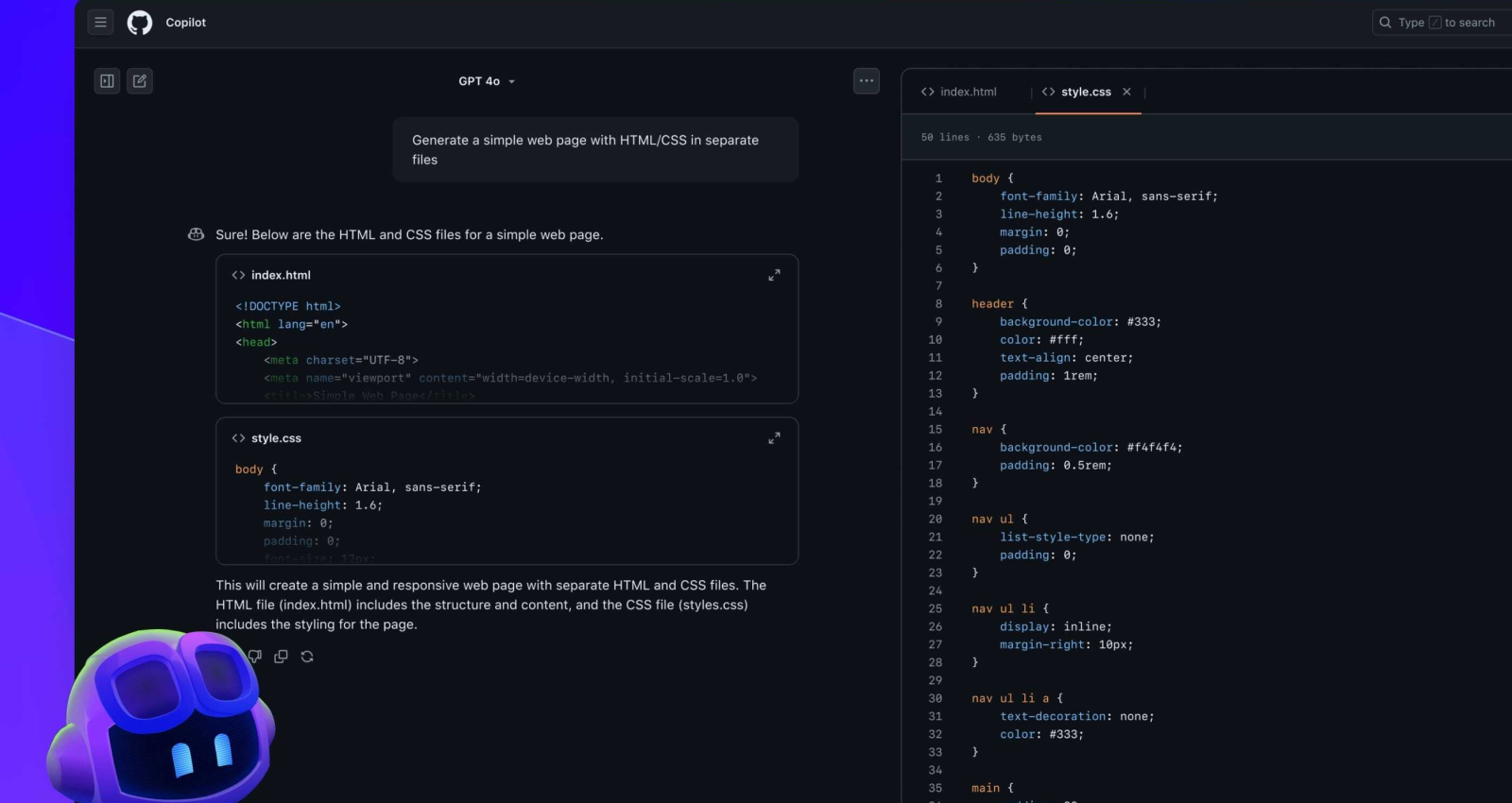Screen dimensions: 1512x803
Task: Toggle the conversation sidebar panel
Action: 108,81
